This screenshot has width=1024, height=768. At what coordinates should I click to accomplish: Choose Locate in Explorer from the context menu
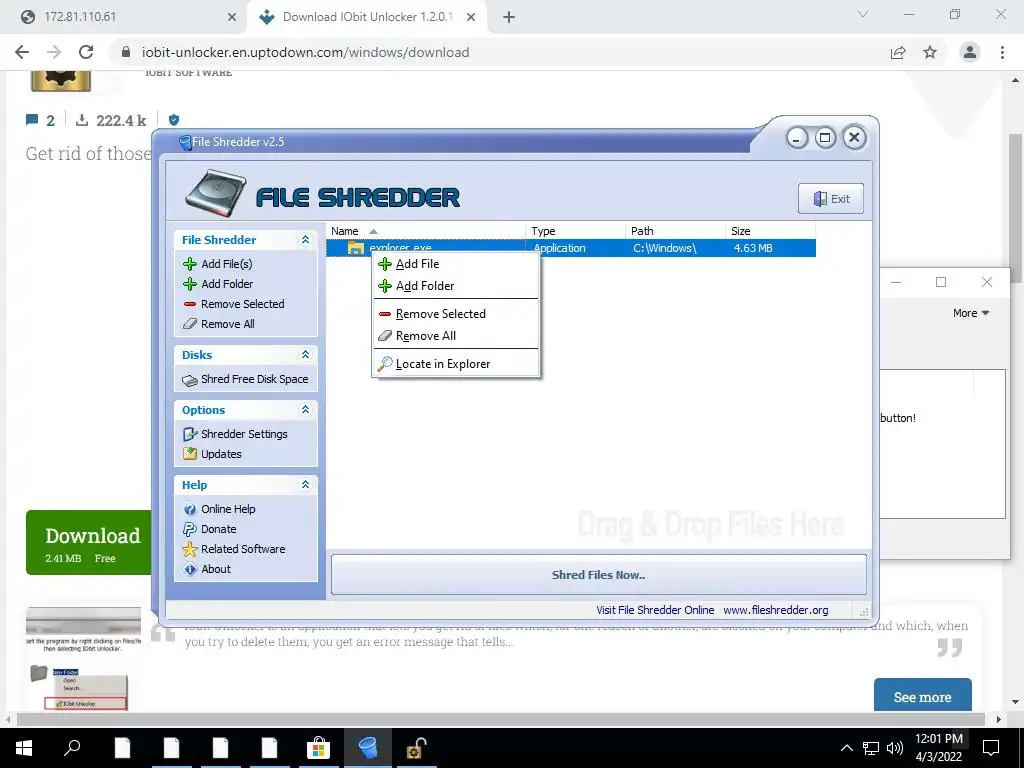pos(456,364)
